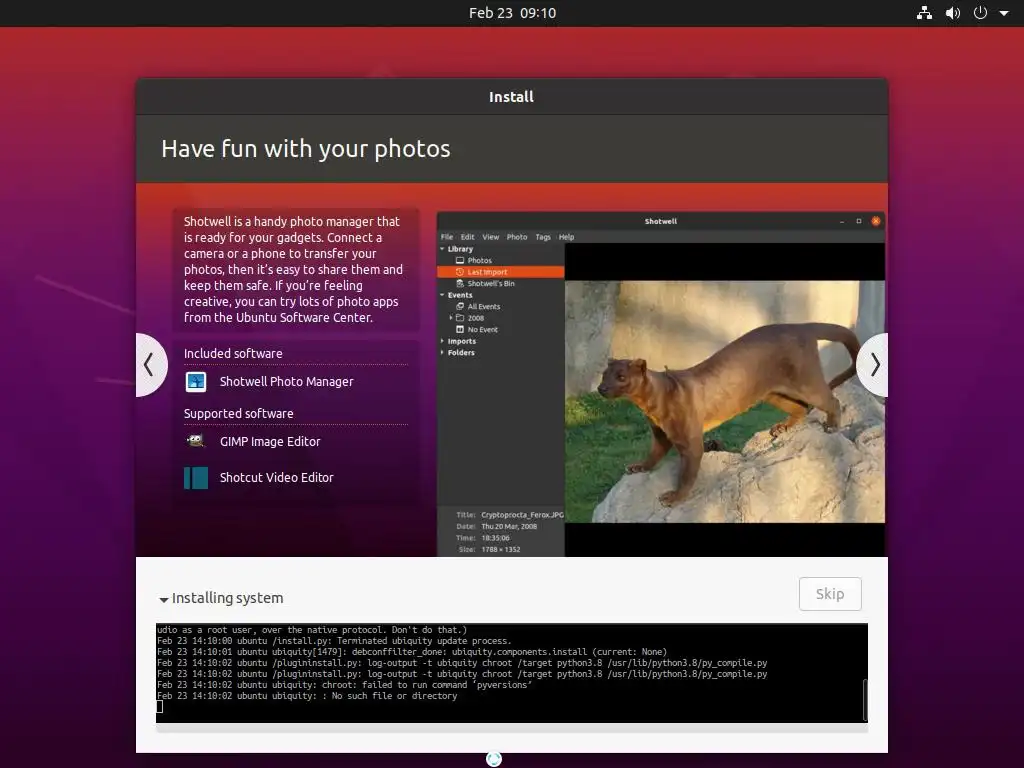Image resolution: width=1024 pixels, height=768 pixels.
Task: Open the volume speaker icon in top bar
Action: (953, 13)
